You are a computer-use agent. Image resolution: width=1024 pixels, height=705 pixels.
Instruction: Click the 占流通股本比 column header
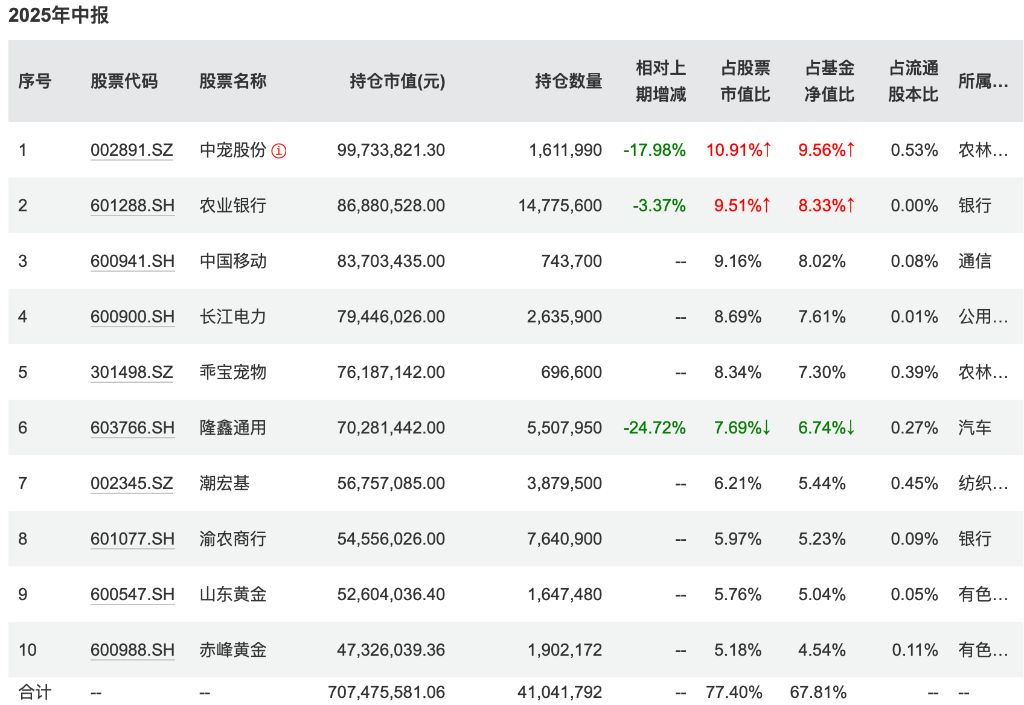[914, 81]
